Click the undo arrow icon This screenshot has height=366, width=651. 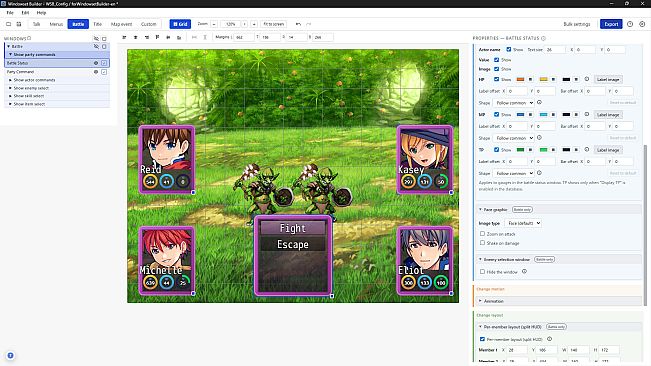click(298, 24)
